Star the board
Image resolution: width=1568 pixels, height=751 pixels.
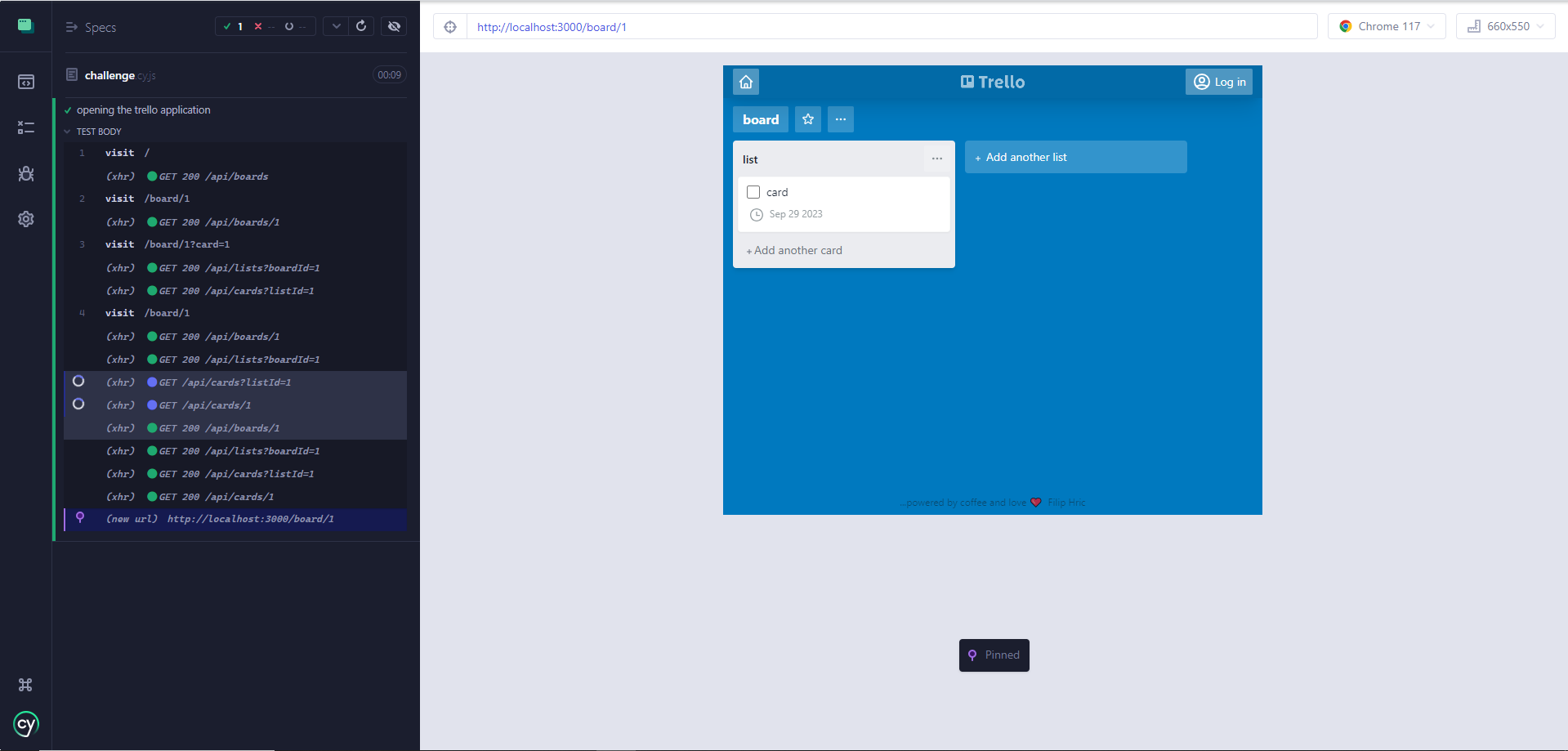tap(808, 119)
